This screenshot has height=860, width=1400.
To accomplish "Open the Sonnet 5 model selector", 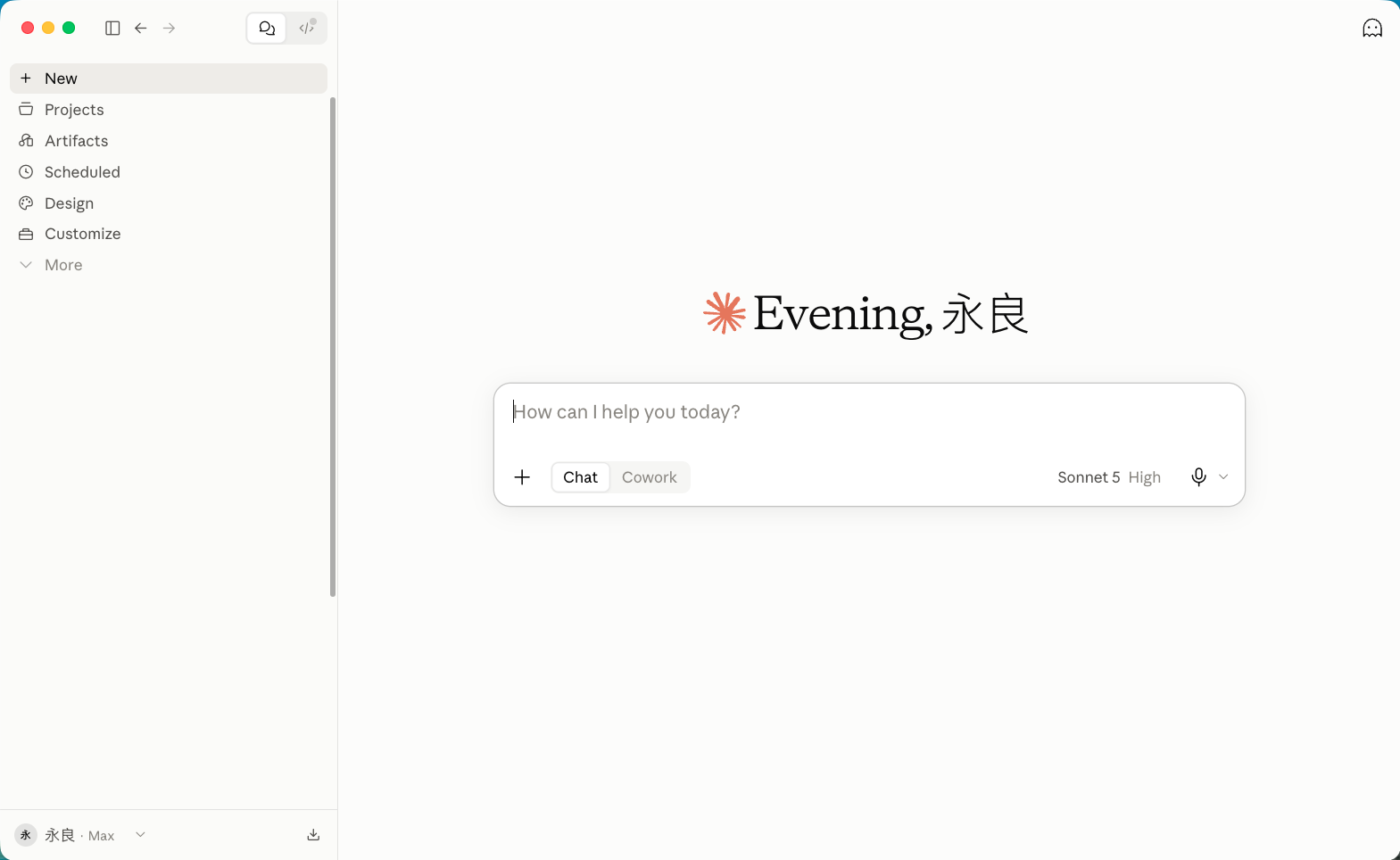I will pos(1109,477).
